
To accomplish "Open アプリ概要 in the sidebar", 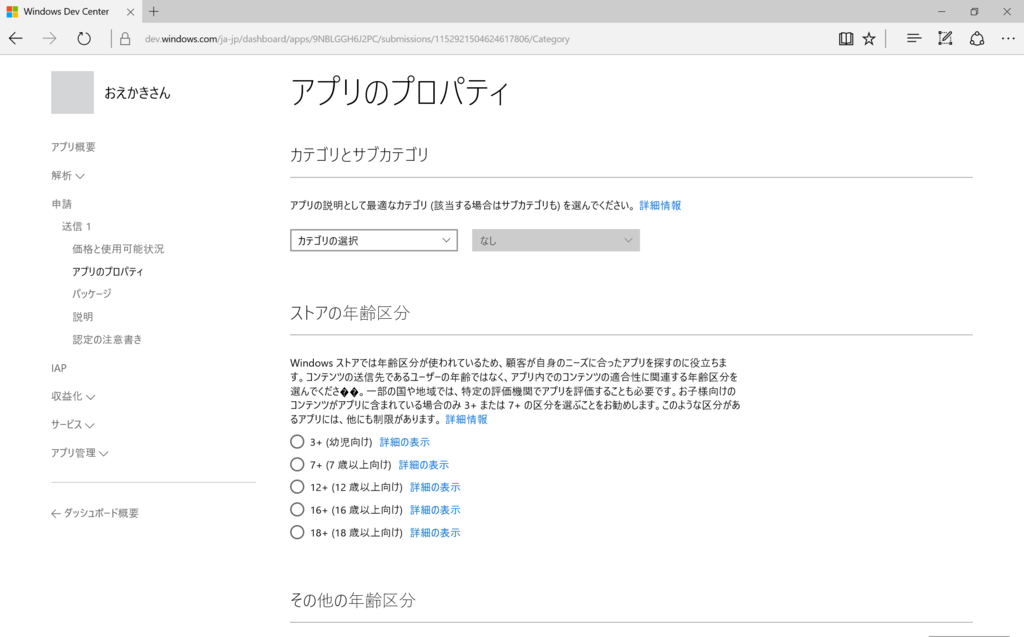I will 73,147.
